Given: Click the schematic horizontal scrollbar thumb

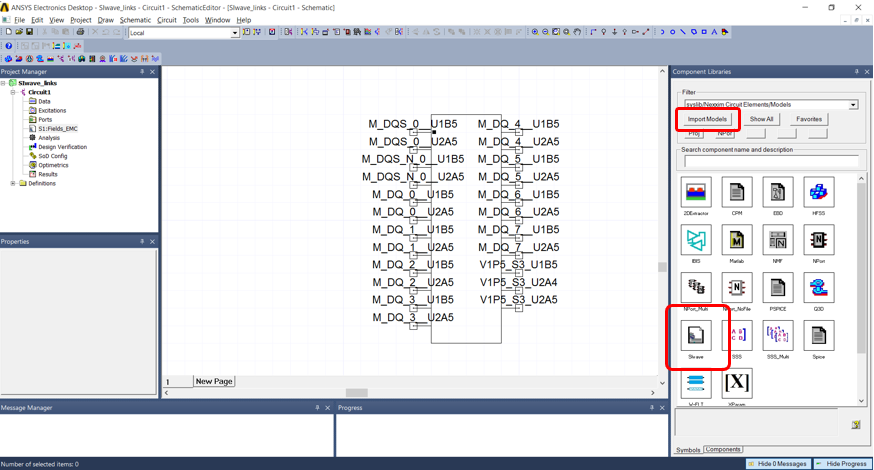Looking at the screenshot, I should pos(357,393).
